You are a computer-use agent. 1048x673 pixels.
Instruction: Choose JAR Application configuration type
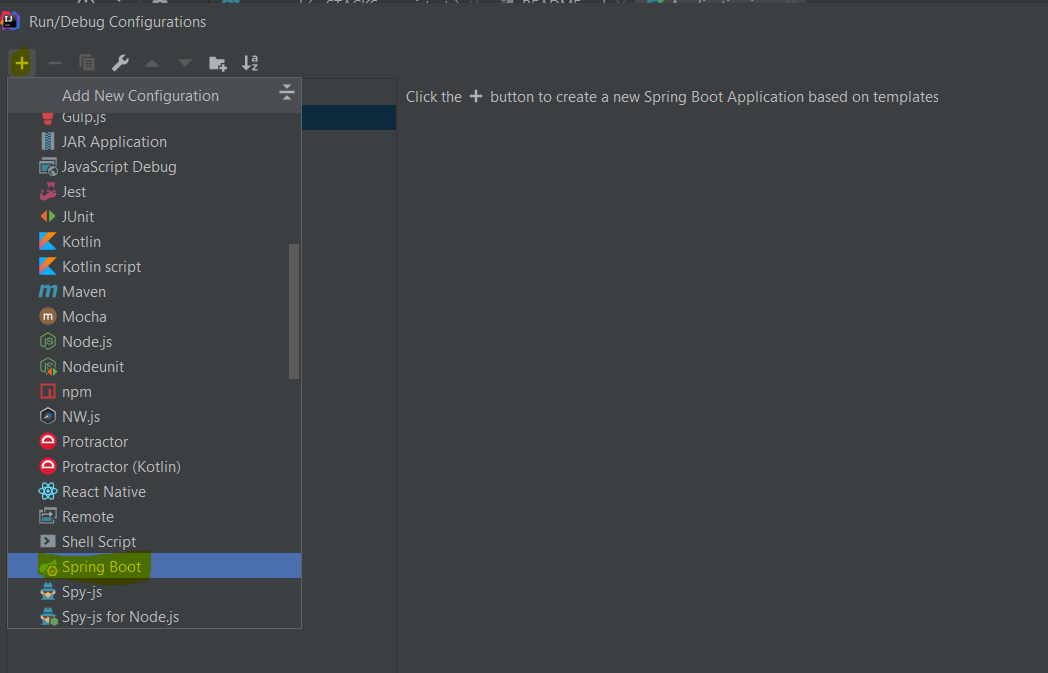[x=154, y=142]
